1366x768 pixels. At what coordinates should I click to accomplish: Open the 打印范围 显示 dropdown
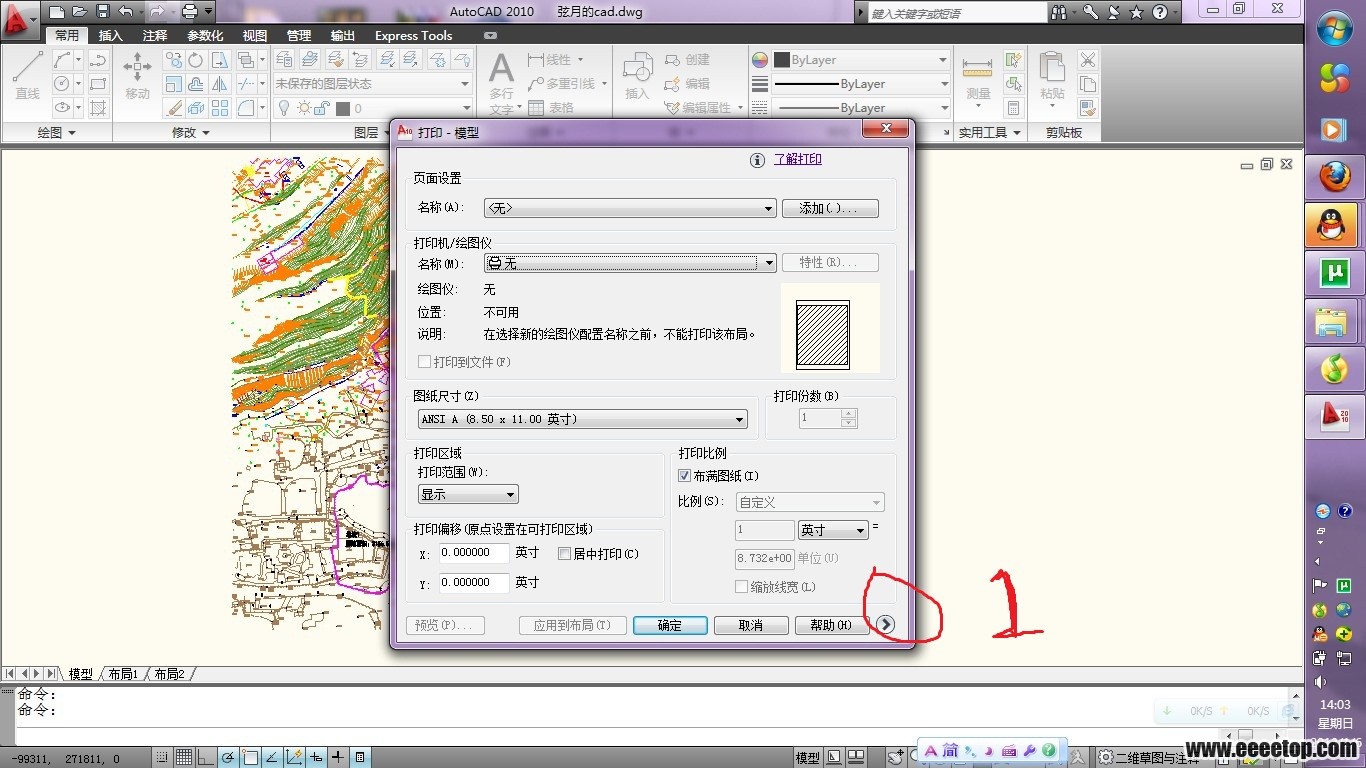coord(468,494)
